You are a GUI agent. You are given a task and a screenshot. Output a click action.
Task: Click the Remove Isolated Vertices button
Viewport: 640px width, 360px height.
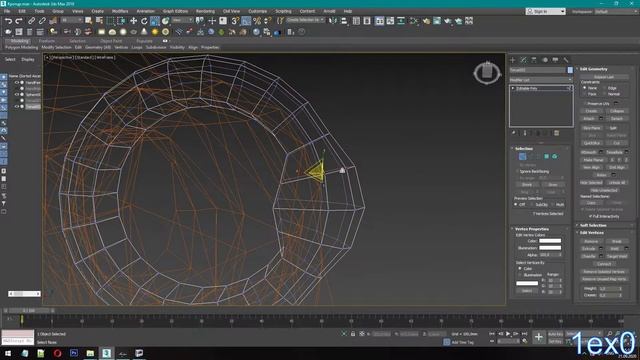[x=604, y=272]
